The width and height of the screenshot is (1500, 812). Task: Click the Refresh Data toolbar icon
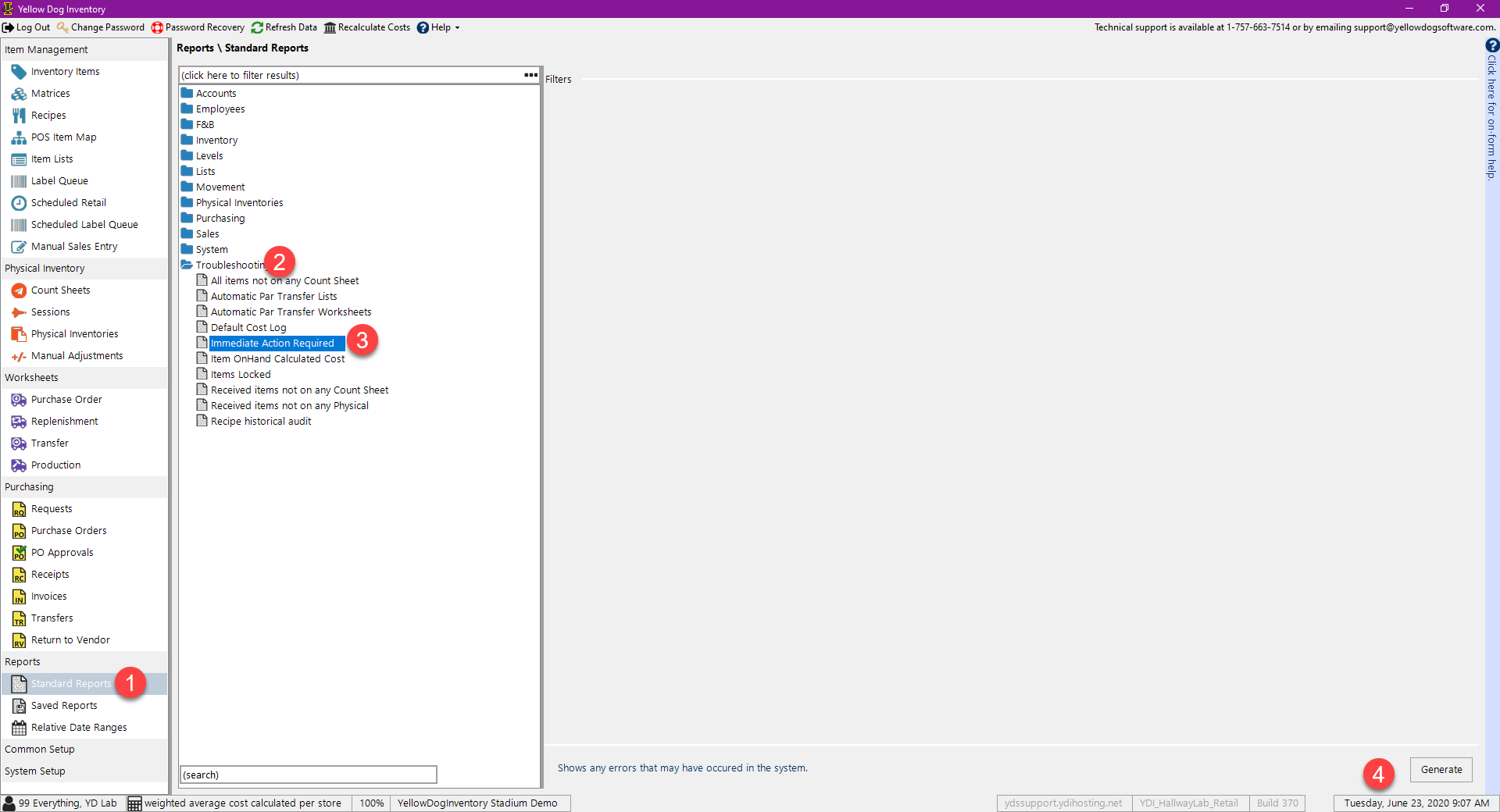pos(257,27)
